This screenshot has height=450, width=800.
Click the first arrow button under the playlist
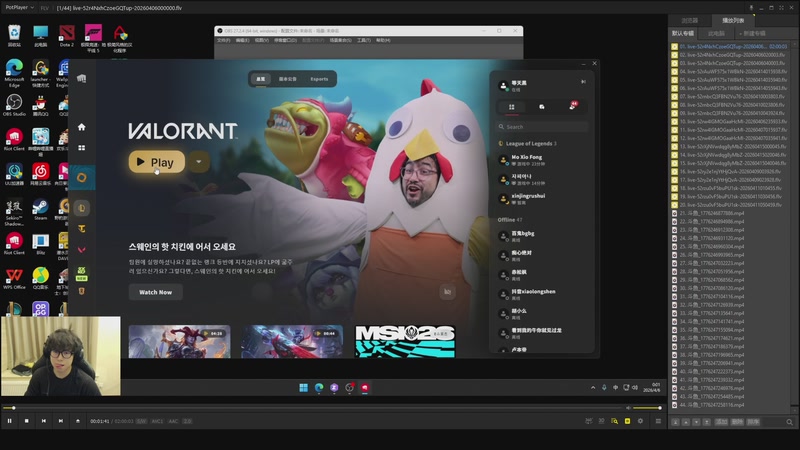point(675,422)
